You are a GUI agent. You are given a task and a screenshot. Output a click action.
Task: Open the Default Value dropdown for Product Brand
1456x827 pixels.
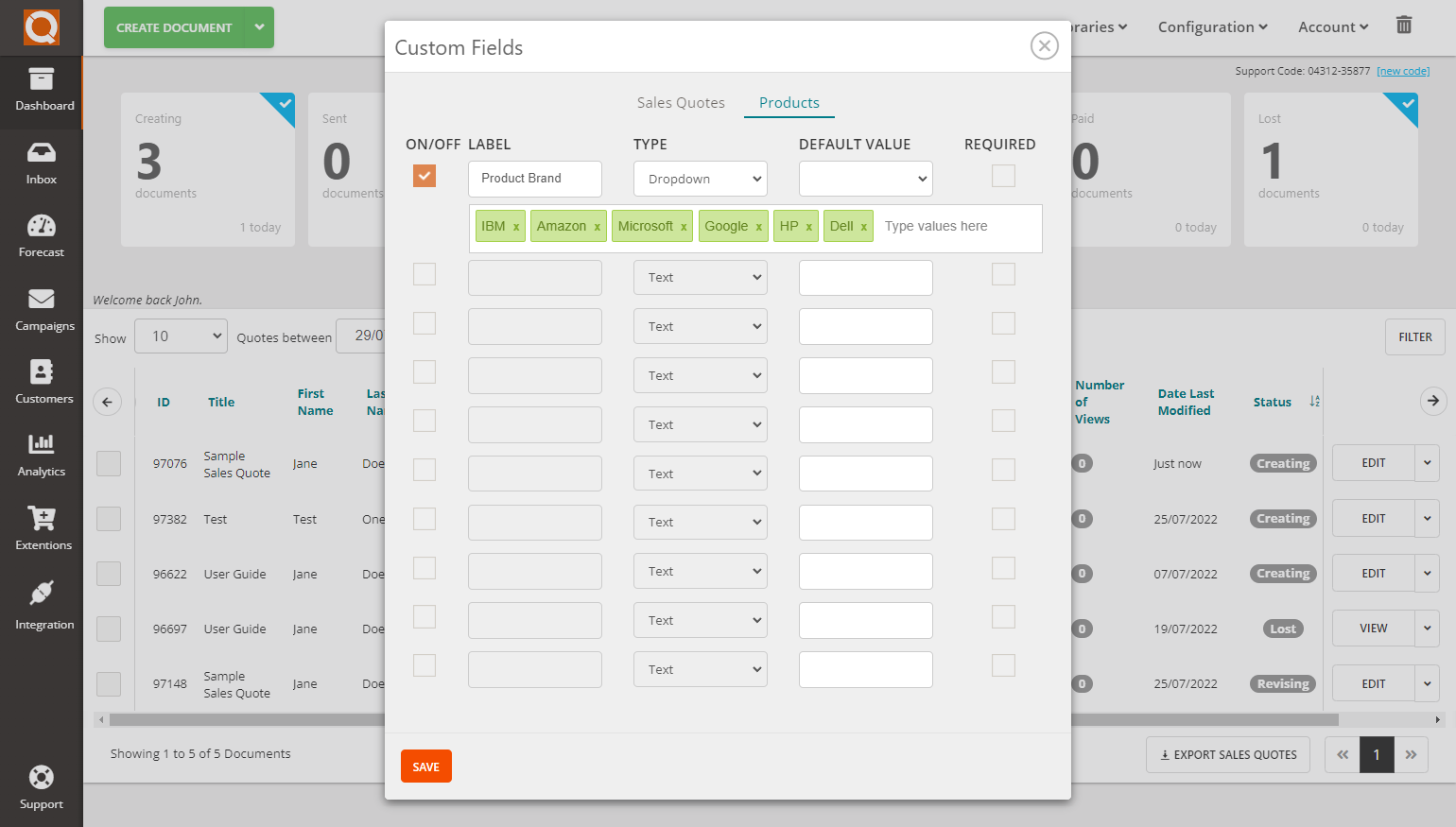click(x=865, y=179)
